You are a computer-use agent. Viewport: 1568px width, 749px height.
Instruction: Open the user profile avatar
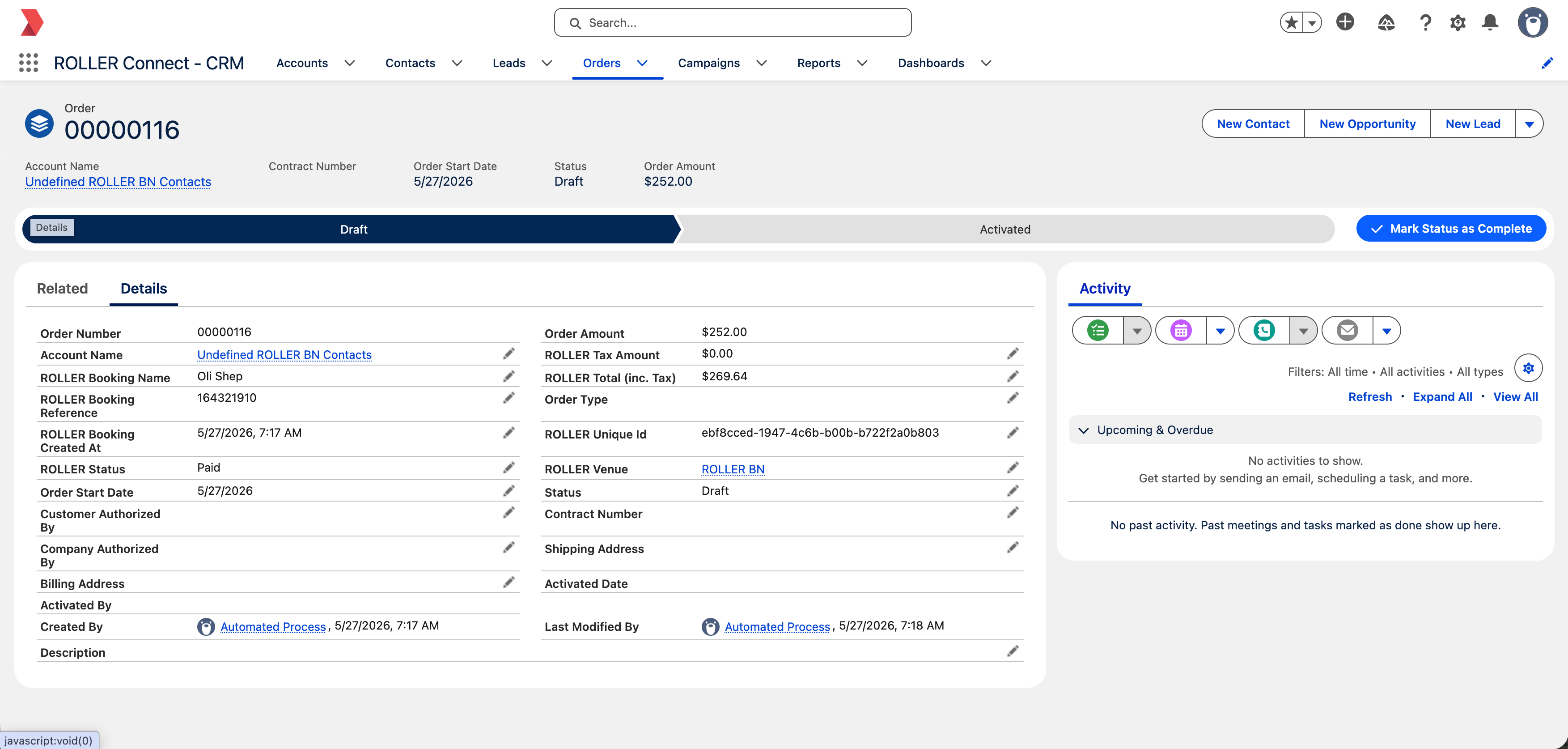pyautogui.click(x=1533, y=23)
